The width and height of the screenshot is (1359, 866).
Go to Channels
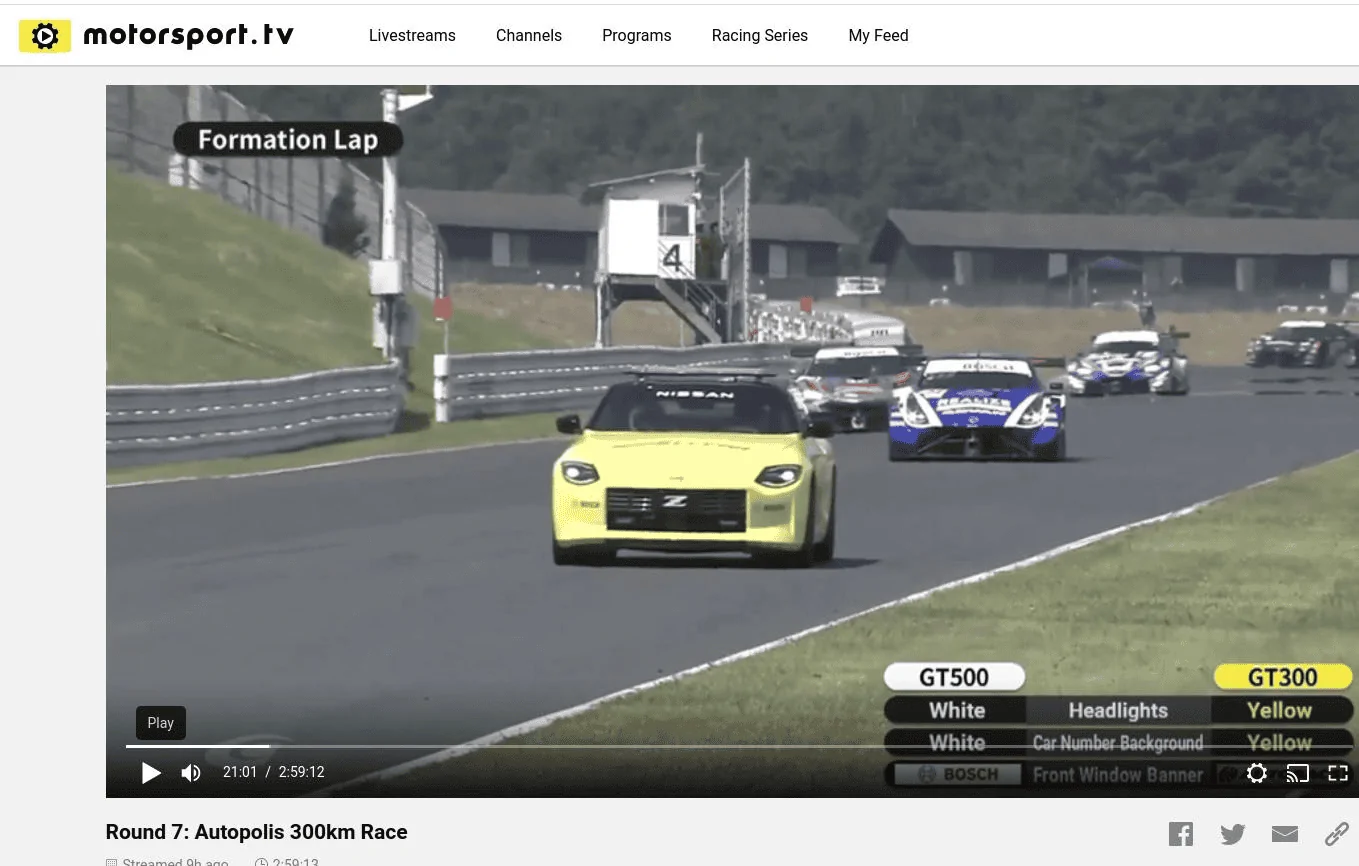pyautogui.click(x=529, y=36)
